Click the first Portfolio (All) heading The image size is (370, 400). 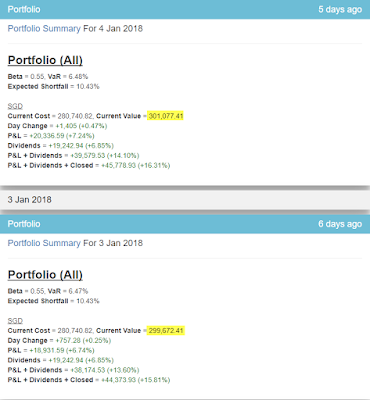[45, 60]
